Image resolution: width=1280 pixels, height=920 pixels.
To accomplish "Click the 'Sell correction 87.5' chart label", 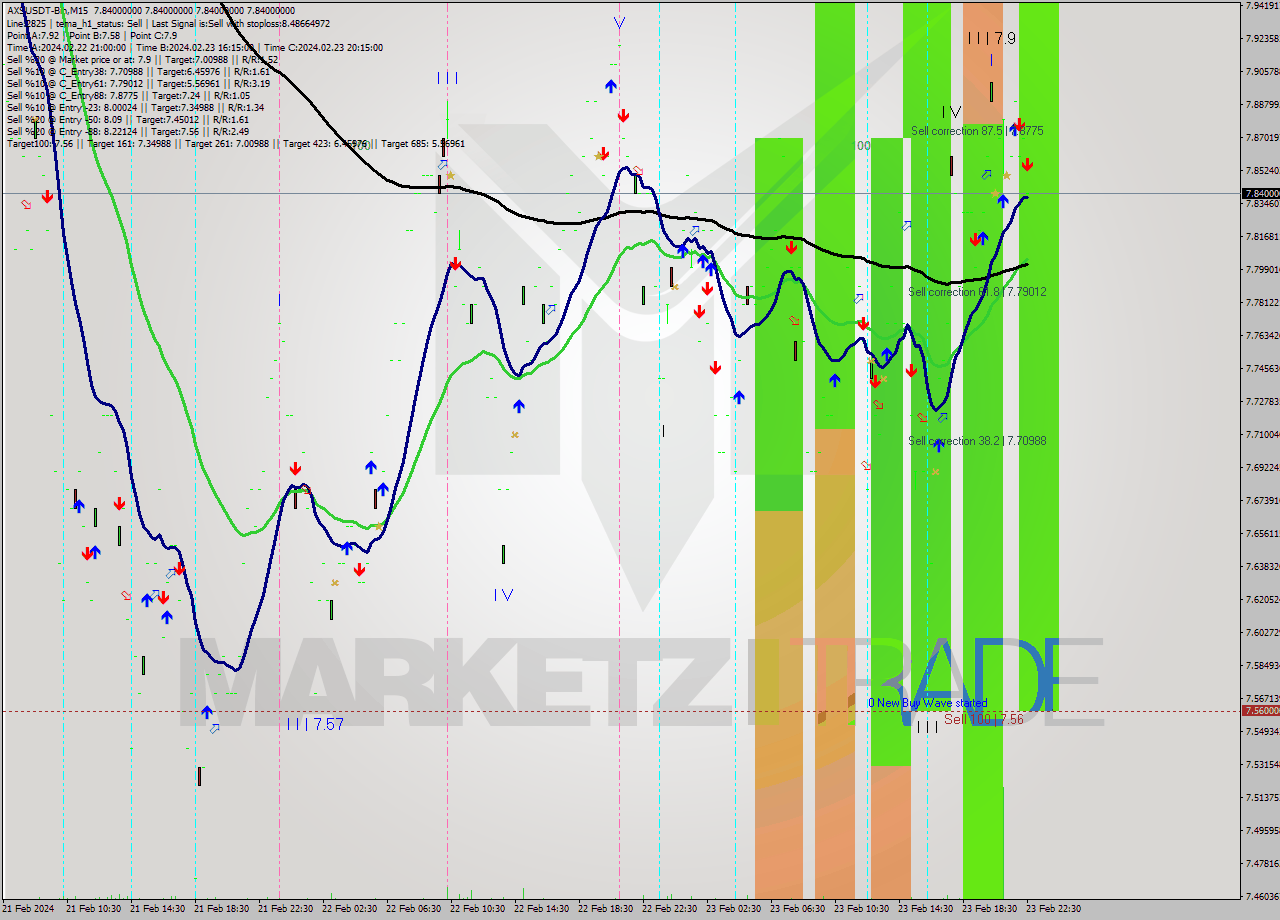I will coord(977,131).
